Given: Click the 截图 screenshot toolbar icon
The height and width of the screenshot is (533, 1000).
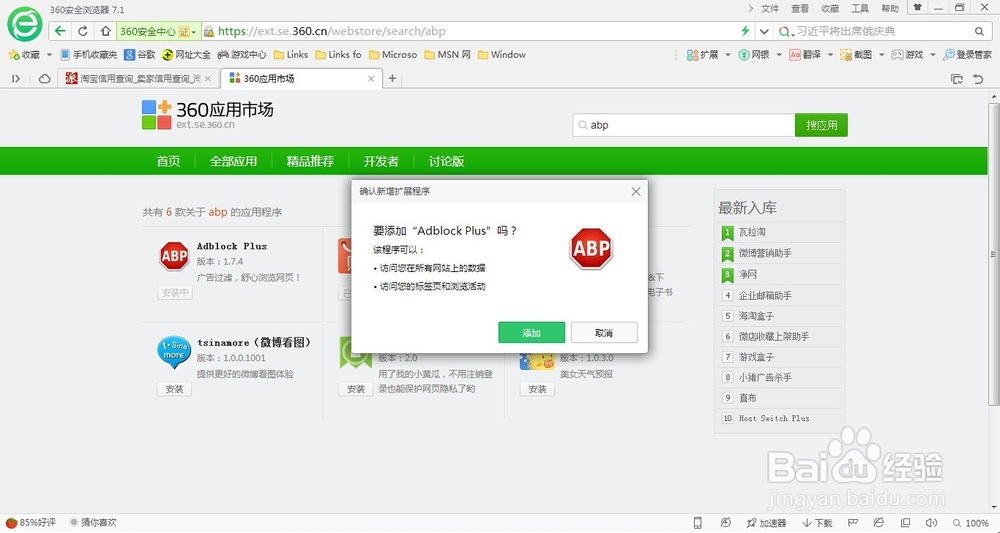Looking at the screenshot, I should [x=856, y=55].
